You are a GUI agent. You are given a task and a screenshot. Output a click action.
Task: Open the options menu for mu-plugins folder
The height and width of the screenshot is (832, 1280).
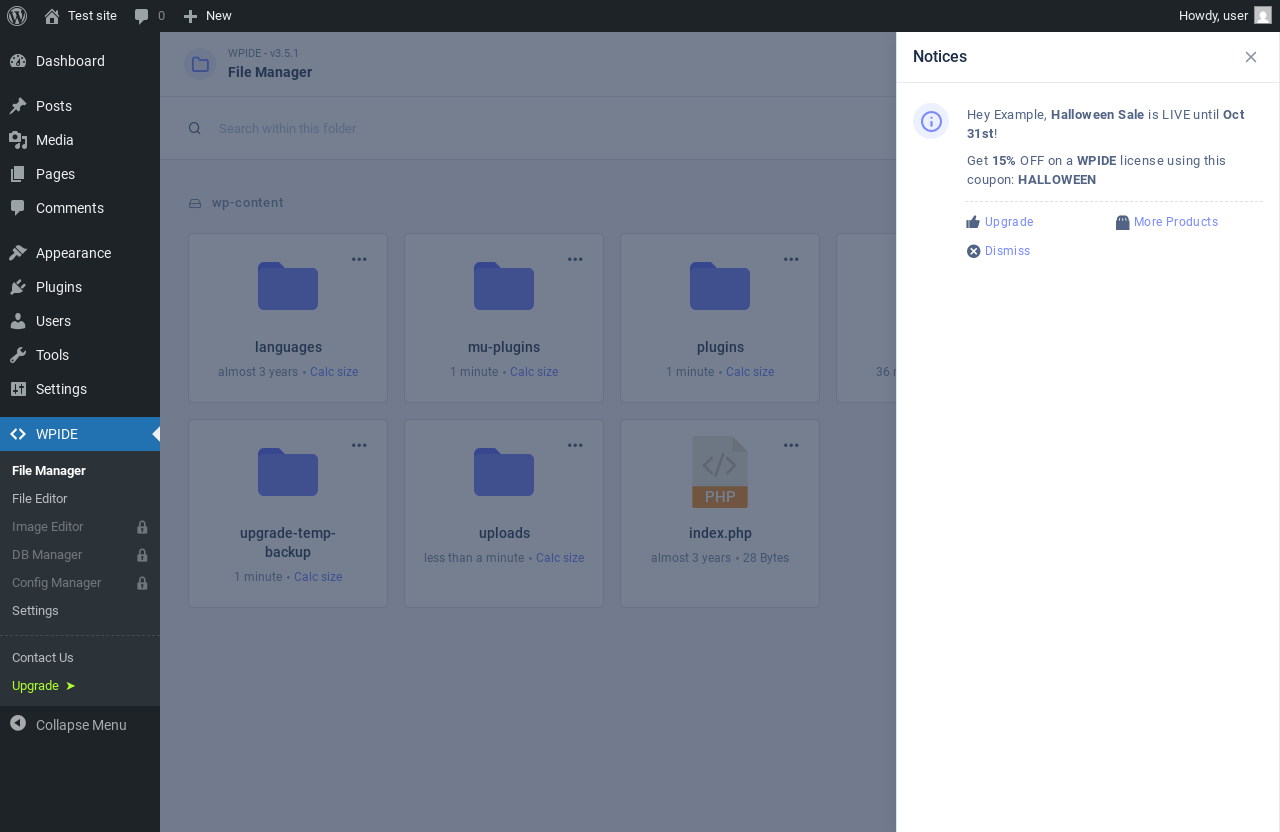[575, 260]
